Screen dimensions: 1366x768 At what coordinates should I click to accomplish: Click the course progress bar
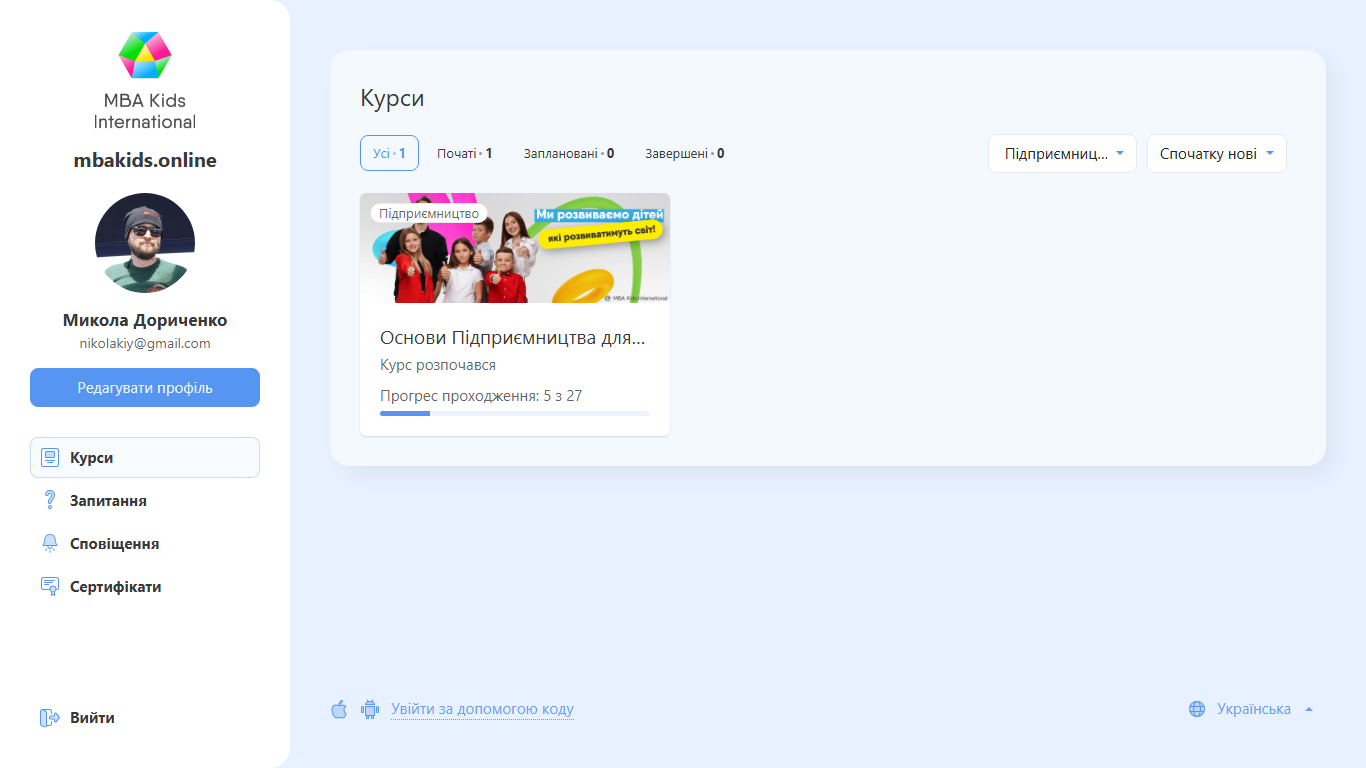[515, 413]
